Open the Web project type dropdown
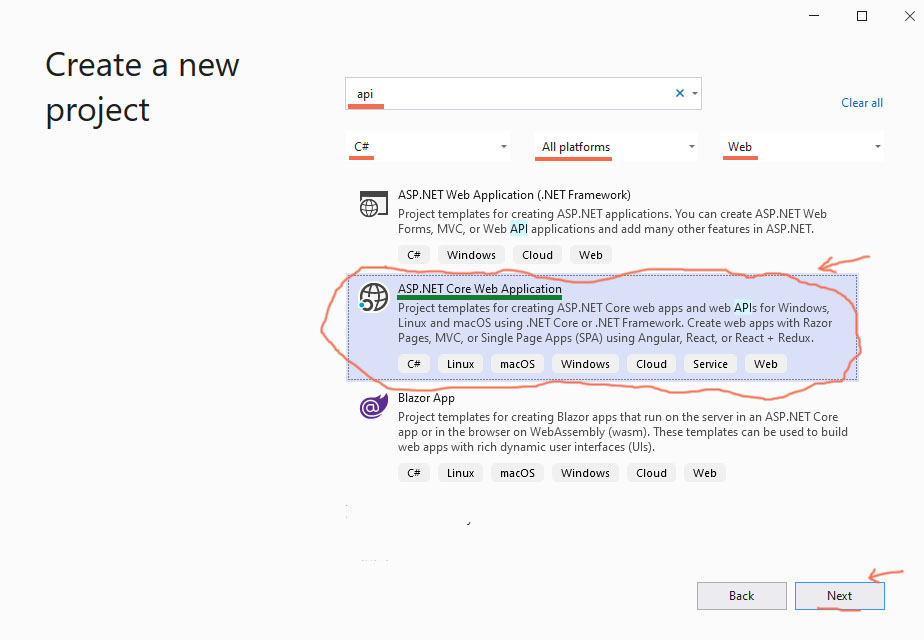Screen dimensions: 924x640 [802, 147]
